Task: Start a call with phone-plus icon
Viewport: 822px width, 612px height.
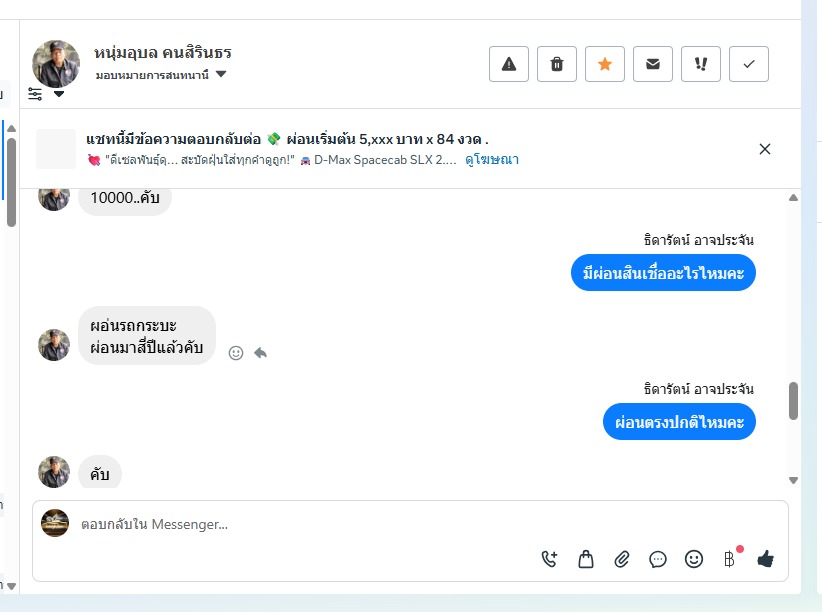Action: tap(549, 559)
